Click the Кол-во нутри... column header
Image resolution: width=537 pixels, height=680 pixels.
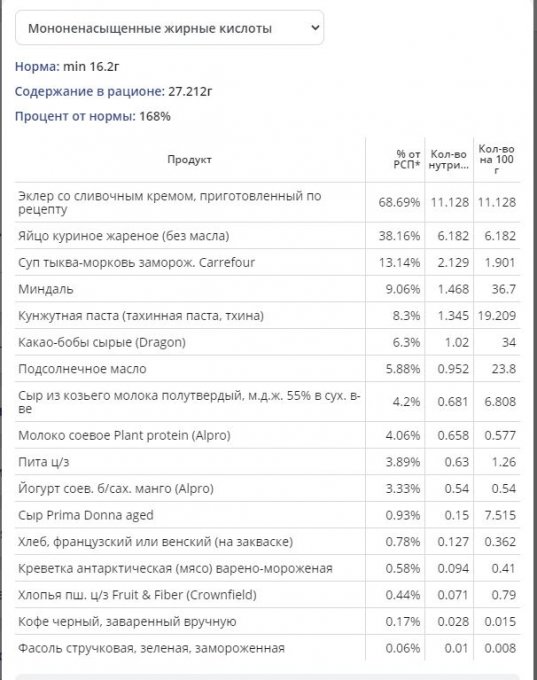coord(449,159)
